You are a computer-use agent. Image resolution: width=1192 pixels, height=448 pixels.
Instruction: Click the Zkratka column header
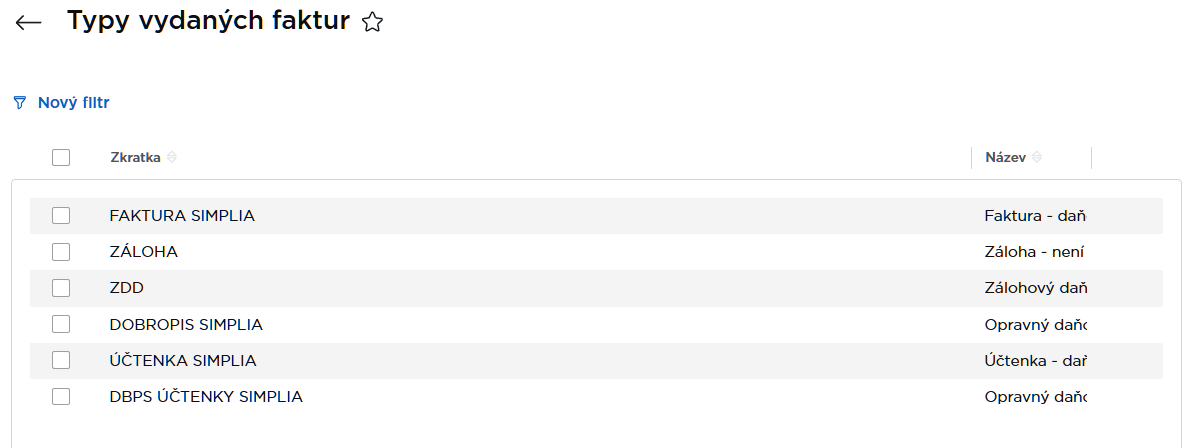[135, 158]
